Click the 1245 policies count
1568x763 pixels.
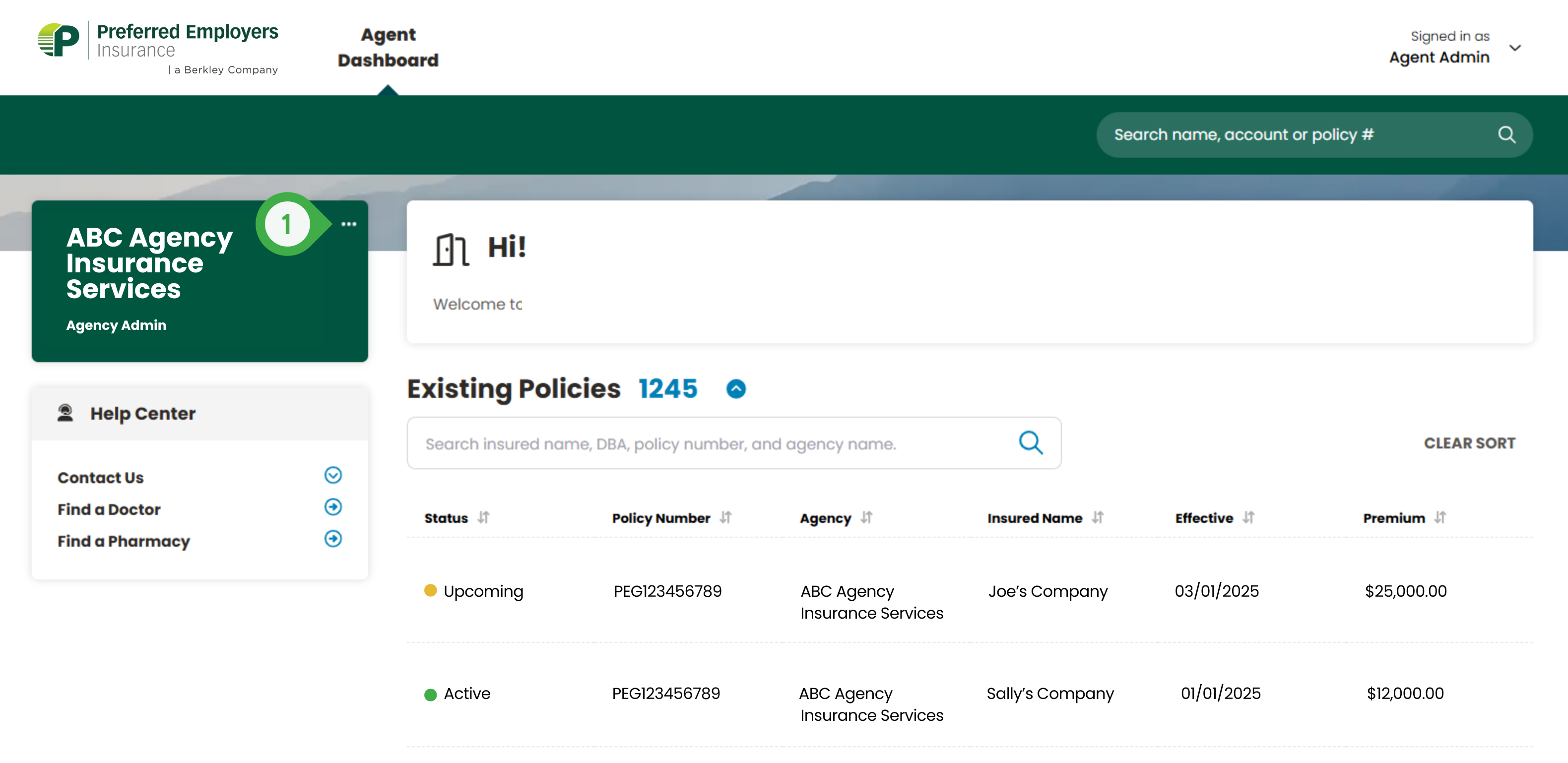point(668,389)
